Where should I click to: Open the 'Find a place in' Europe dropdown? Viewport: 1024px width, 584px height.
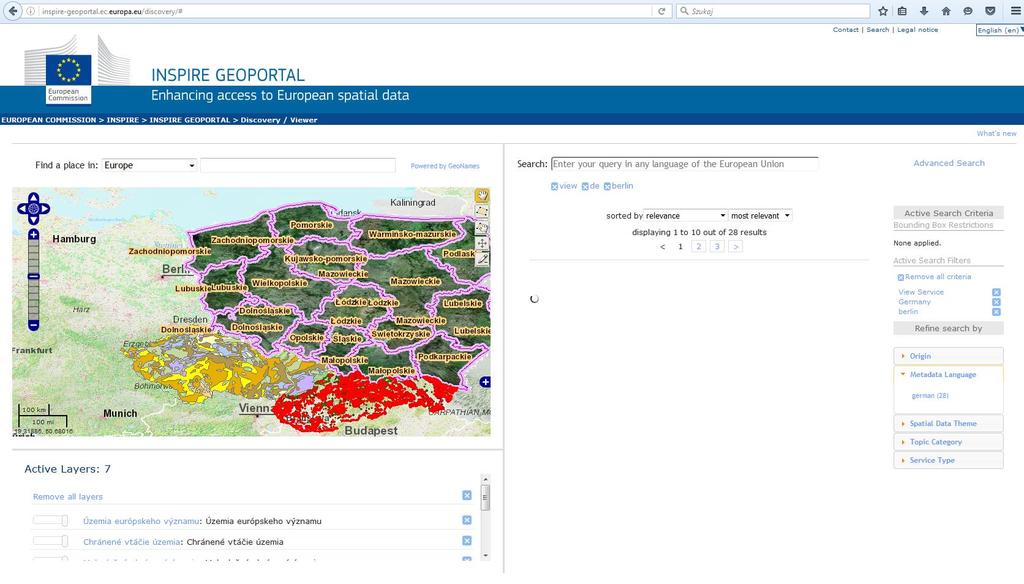(x=150, y=165)
